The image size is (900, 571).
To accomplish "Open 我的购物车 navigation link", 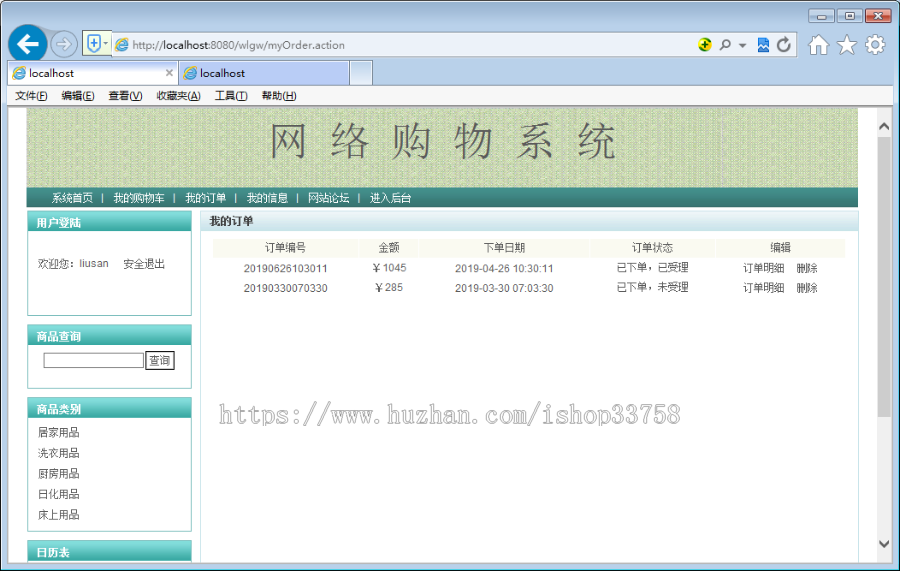I will pos(138,198).
